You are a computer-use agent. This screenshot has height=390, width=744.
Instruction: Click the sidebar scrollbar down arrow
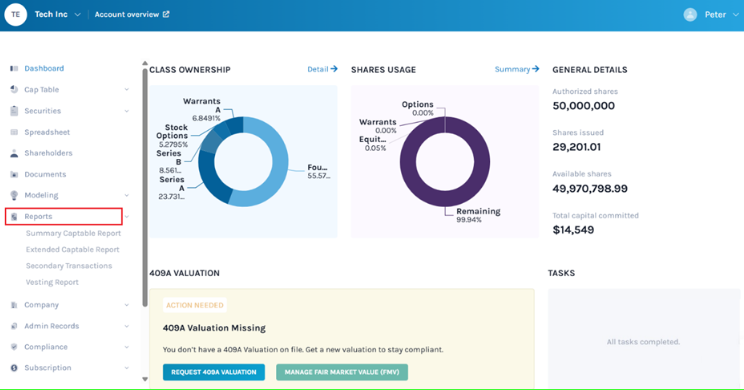click(145, 379)
